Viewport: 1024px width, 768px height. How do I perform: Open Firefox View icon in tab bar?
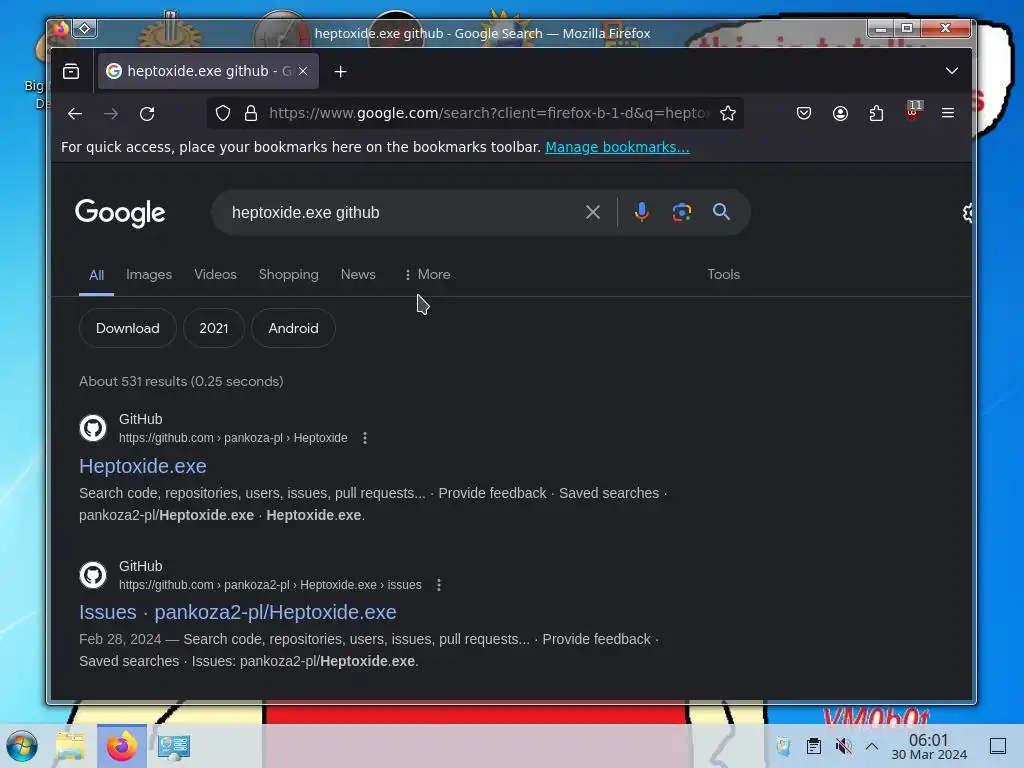coord(71,71)
